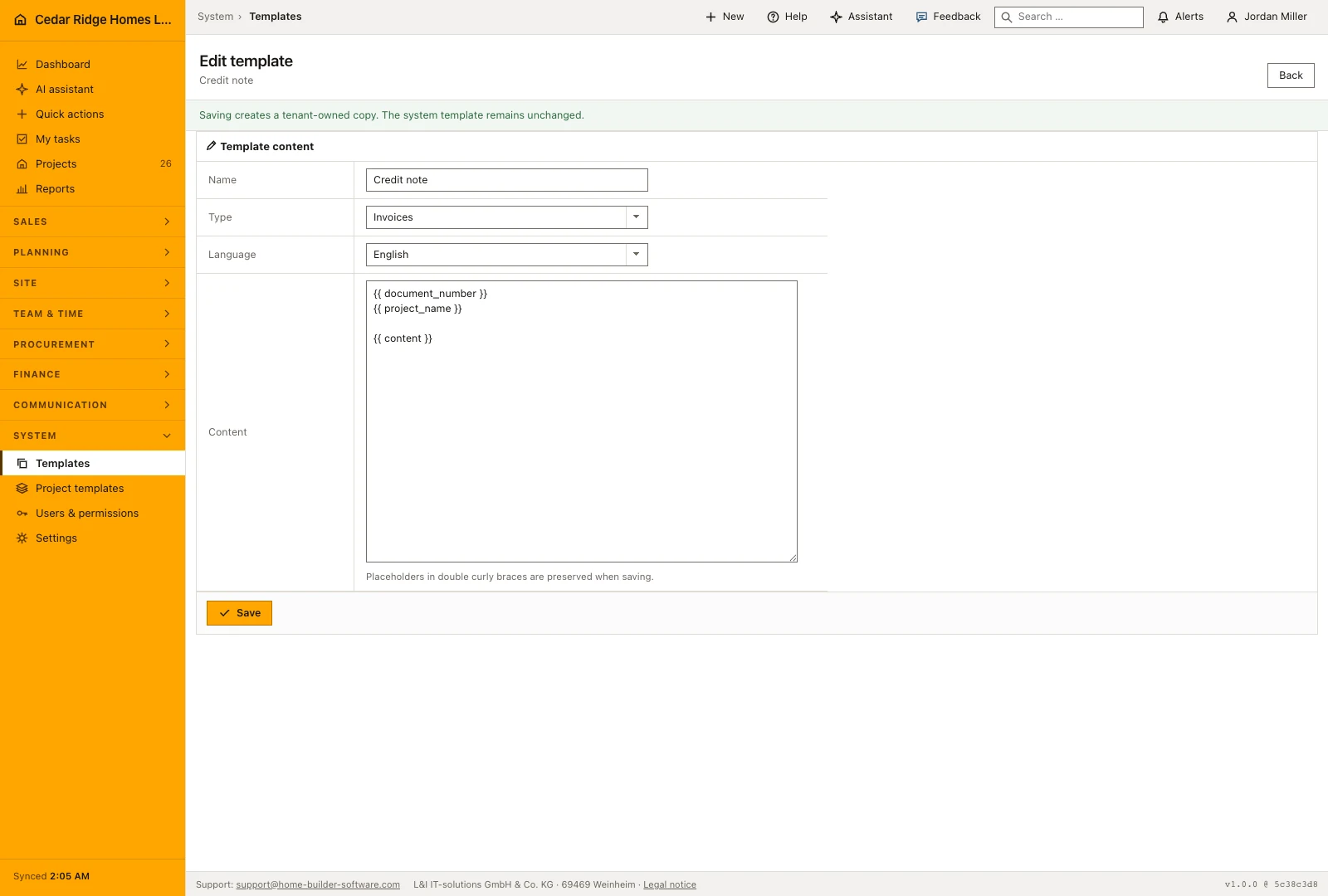
Task: Expand the Communication section
Action: (92, 405)
